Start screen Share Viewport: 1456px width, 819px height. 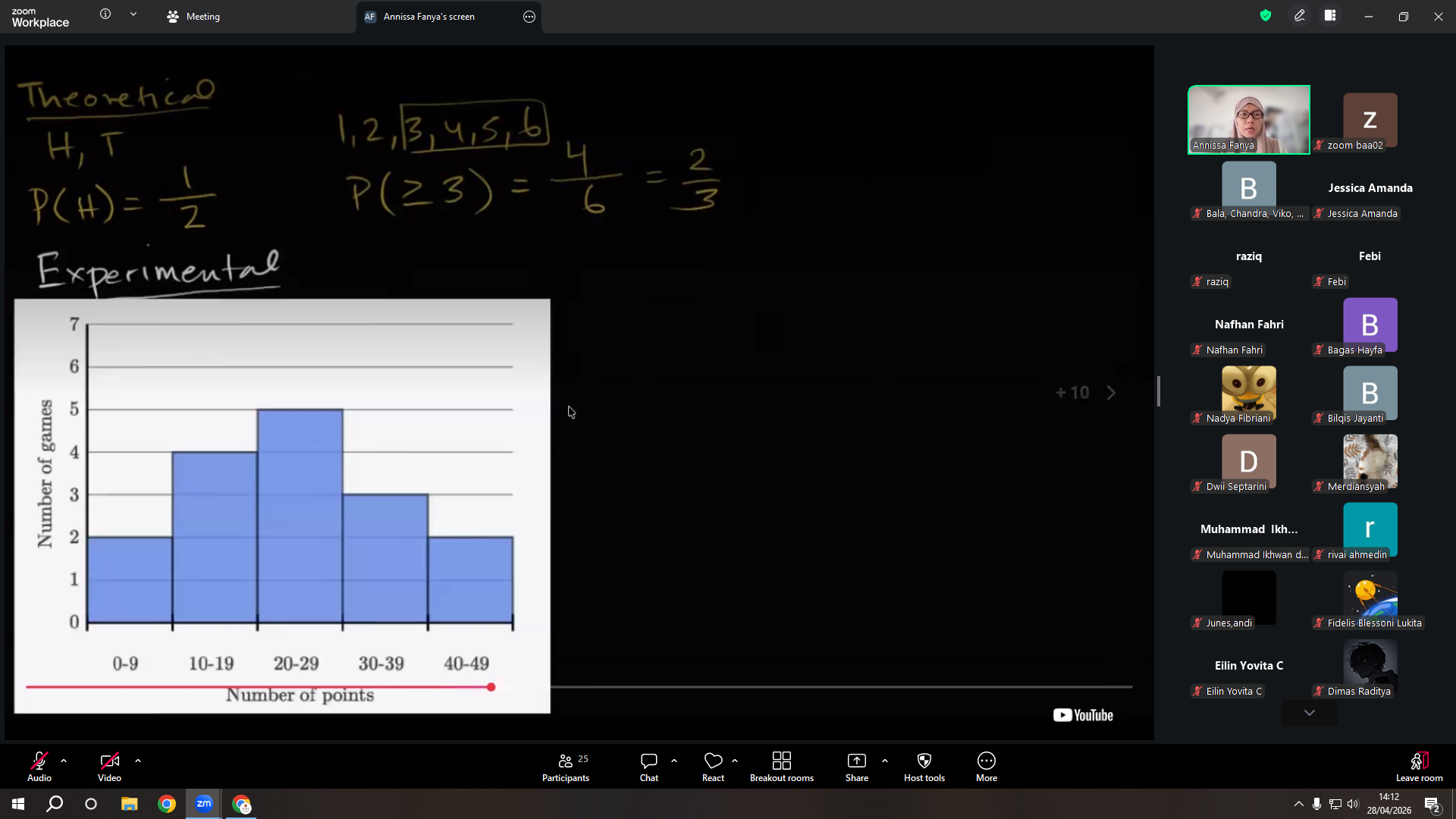coord(857,767)
